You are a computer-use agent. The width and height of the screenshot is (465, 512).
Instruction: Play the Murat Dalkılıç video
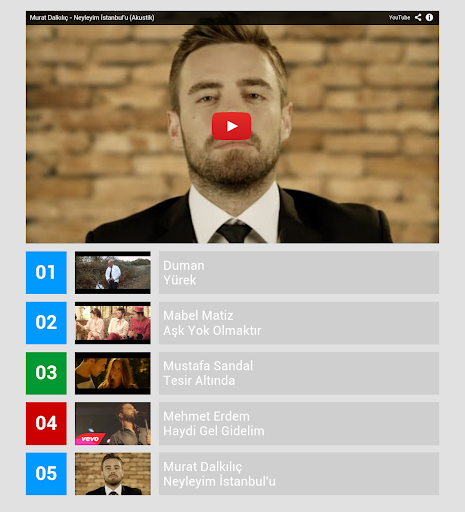(x=232, y=126)
